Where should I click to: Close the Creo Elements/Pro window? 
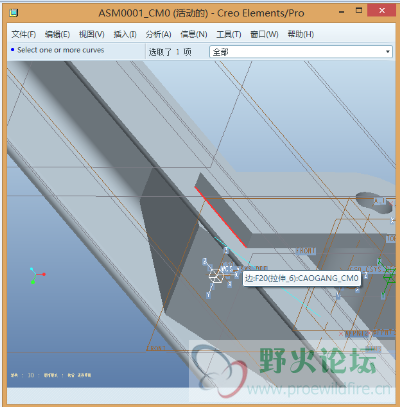[x=382, y=11]
